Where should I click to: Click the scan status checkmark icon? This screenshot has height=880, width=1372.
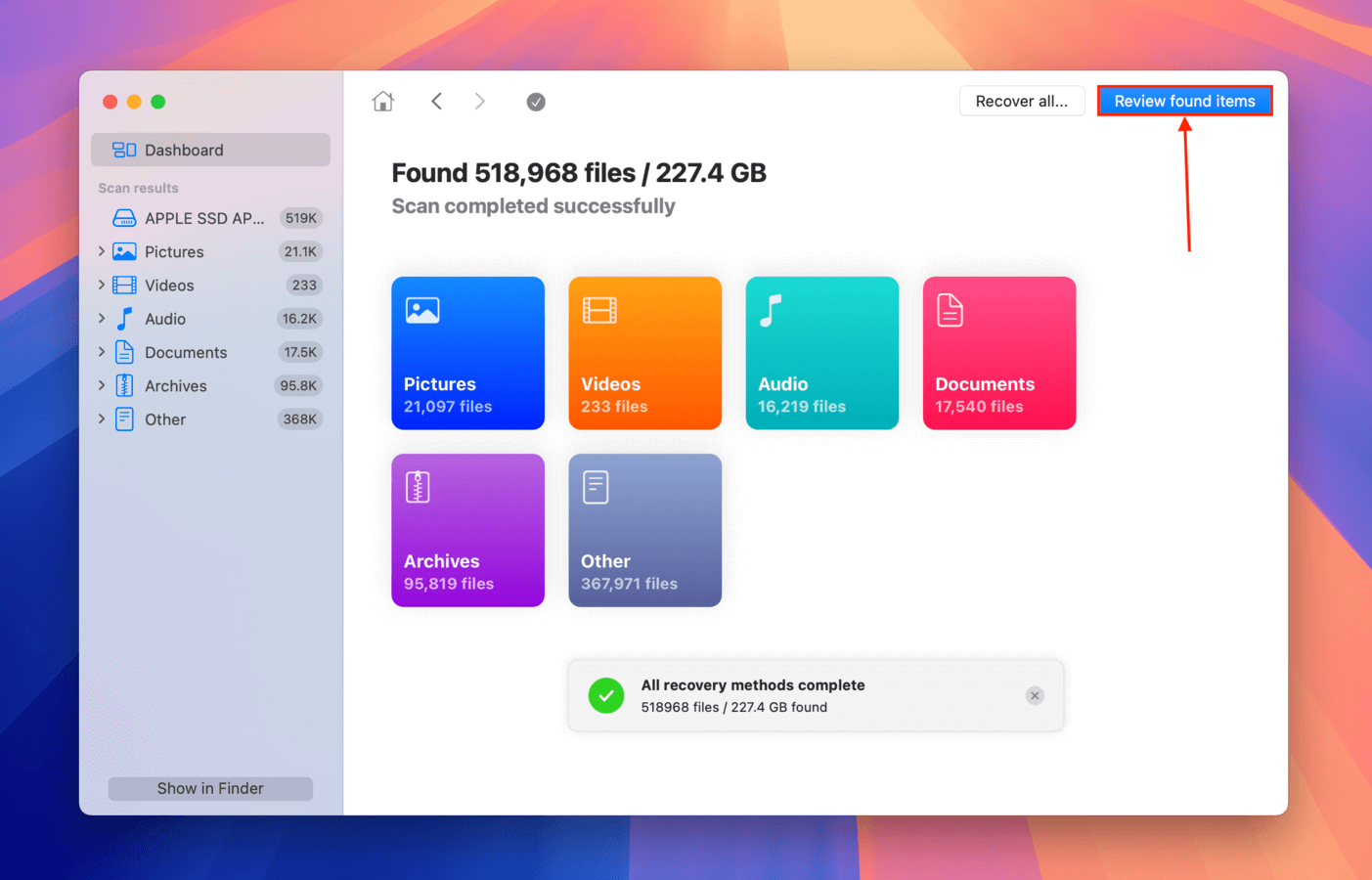pyautogui.click(x=536, y=102)
